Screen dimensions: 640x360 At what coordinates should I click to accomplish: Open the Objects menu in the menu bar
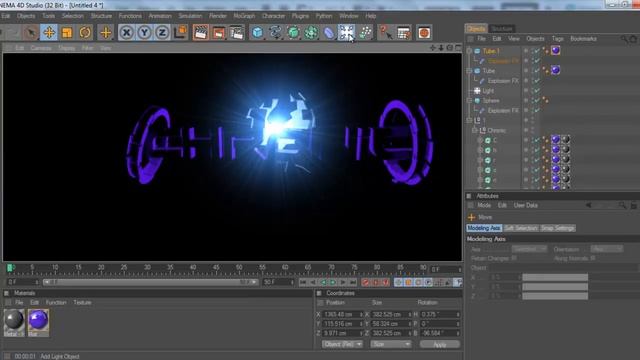click(x=26, y=16)
